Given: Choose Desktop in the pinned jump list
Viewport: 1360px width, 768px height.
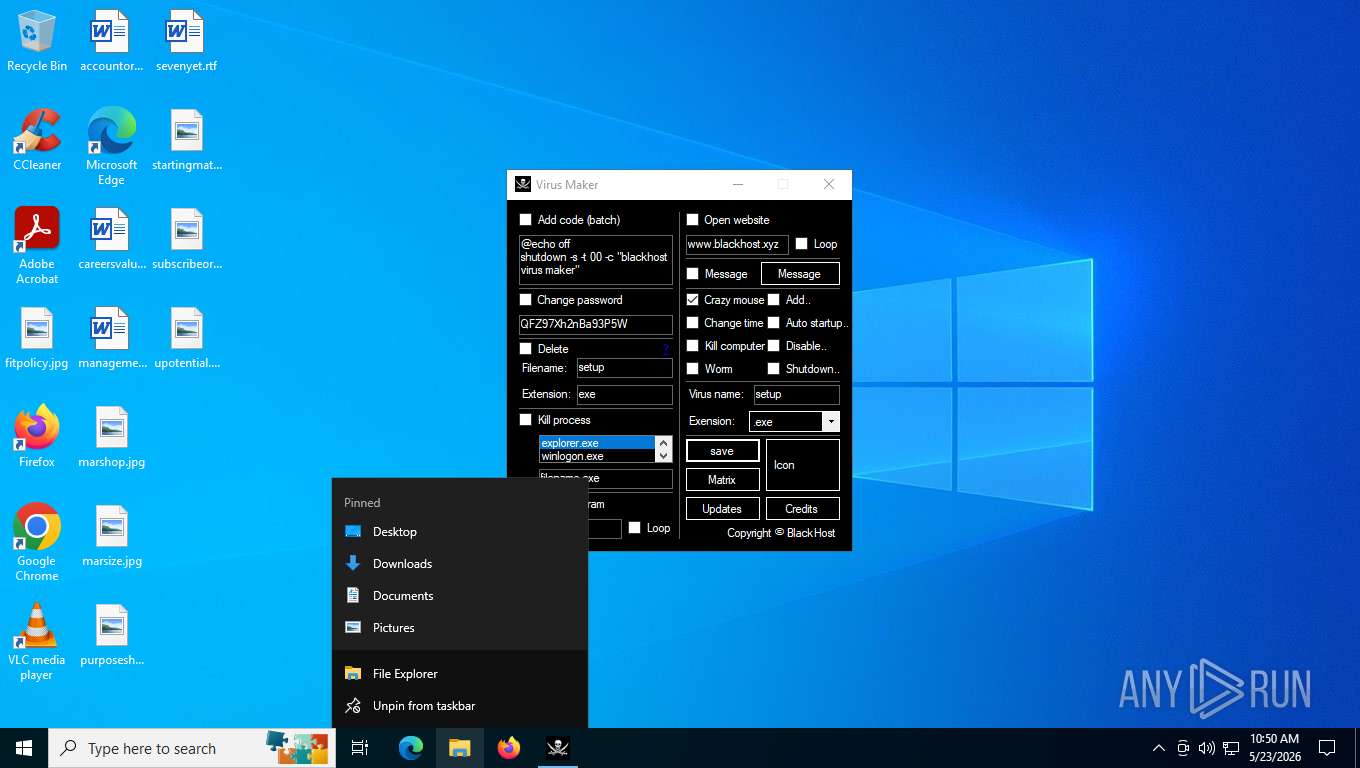Looking at the screenshot, I should point(460,532).
